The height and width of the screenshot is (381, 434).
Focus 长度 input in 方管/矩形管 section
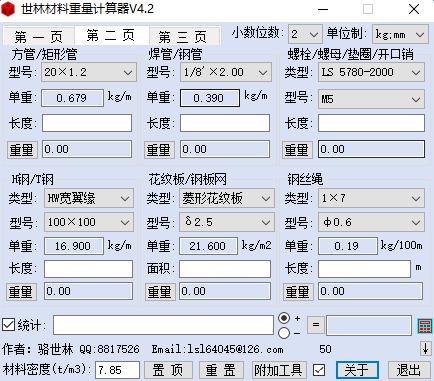(87, 123)
